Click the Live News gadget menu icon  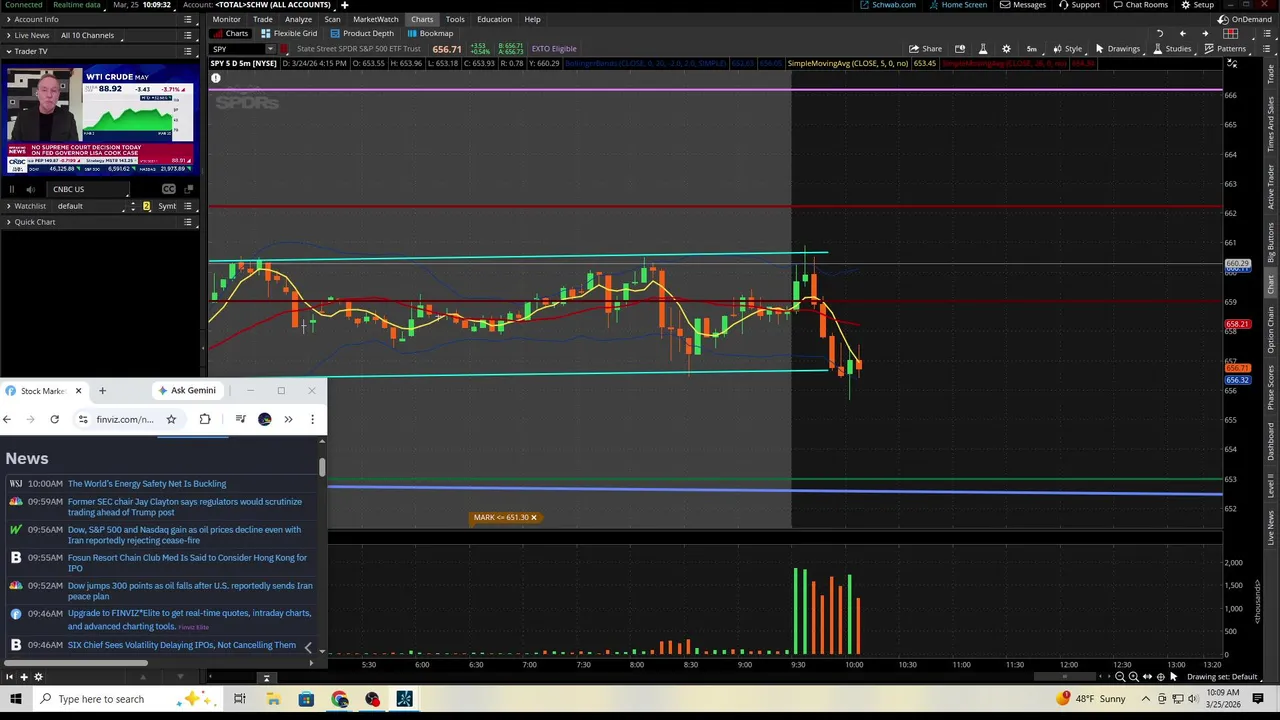pyautogui.click(x=188, y=35)
